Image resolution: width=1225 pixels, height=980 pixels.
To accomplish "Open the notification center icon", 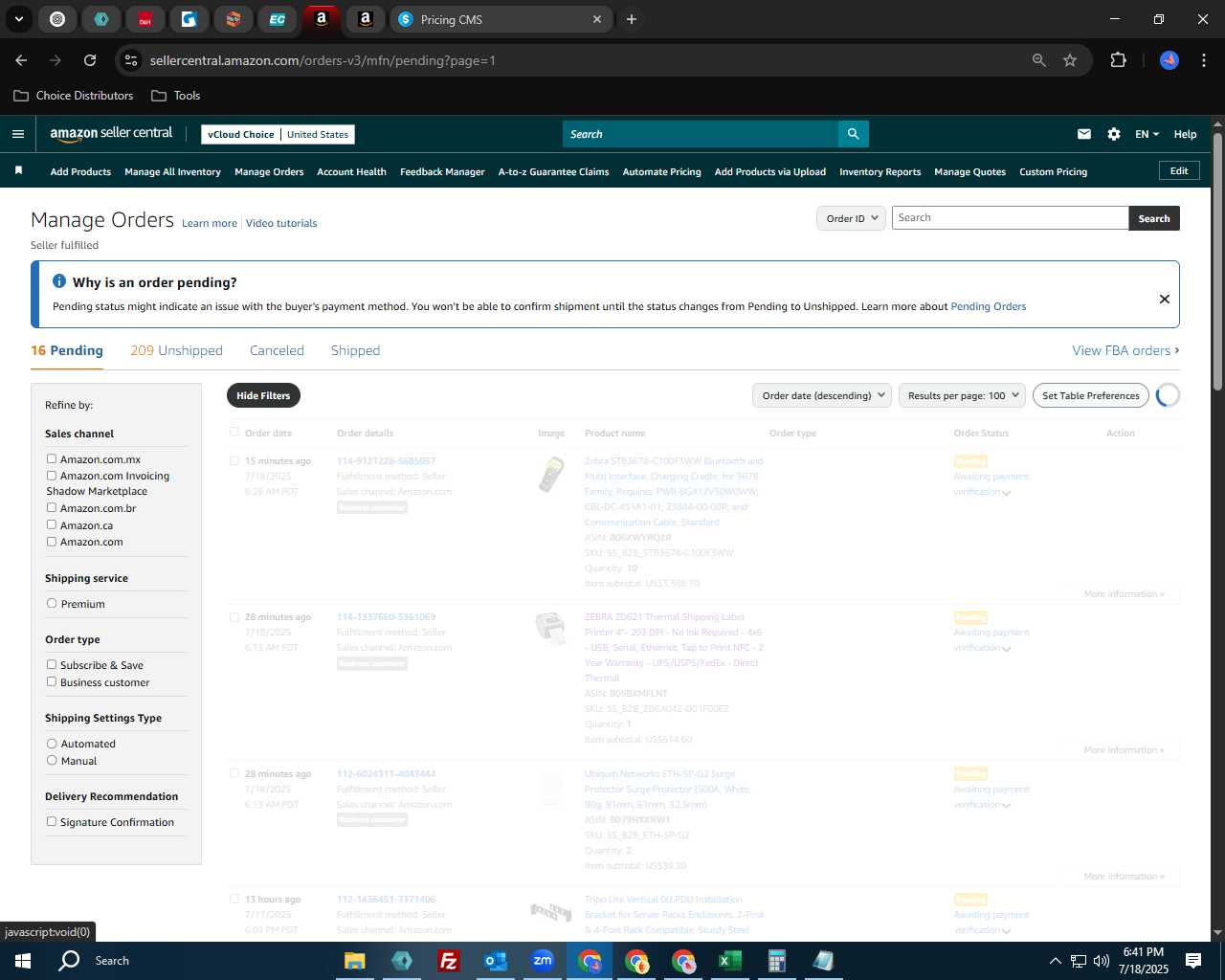I will [x=1192, y=961].
